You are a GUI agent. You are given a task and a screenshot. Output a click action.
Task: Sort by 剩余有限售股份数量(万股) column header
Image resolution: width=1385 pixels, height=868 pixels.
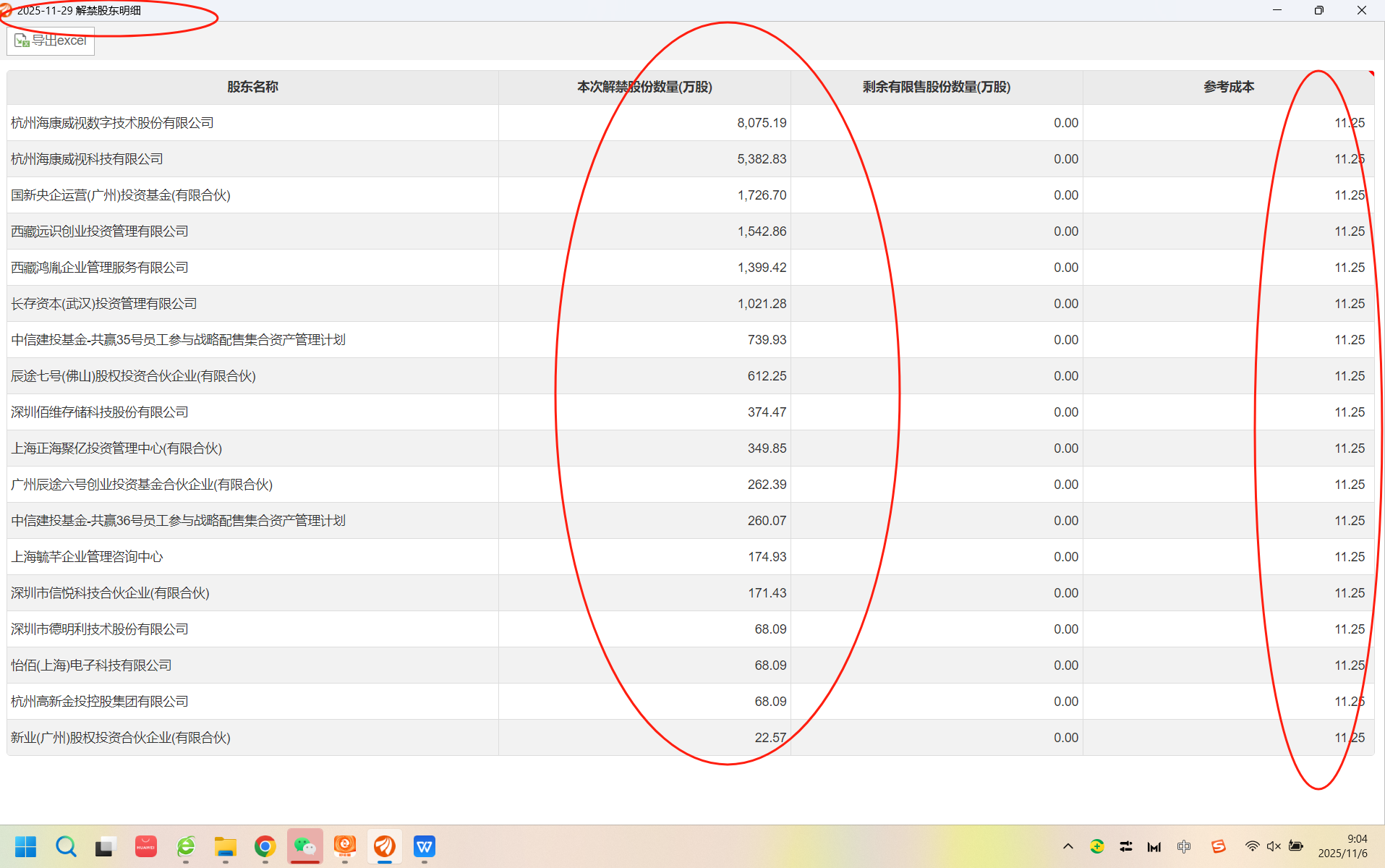tap(937, 87)
